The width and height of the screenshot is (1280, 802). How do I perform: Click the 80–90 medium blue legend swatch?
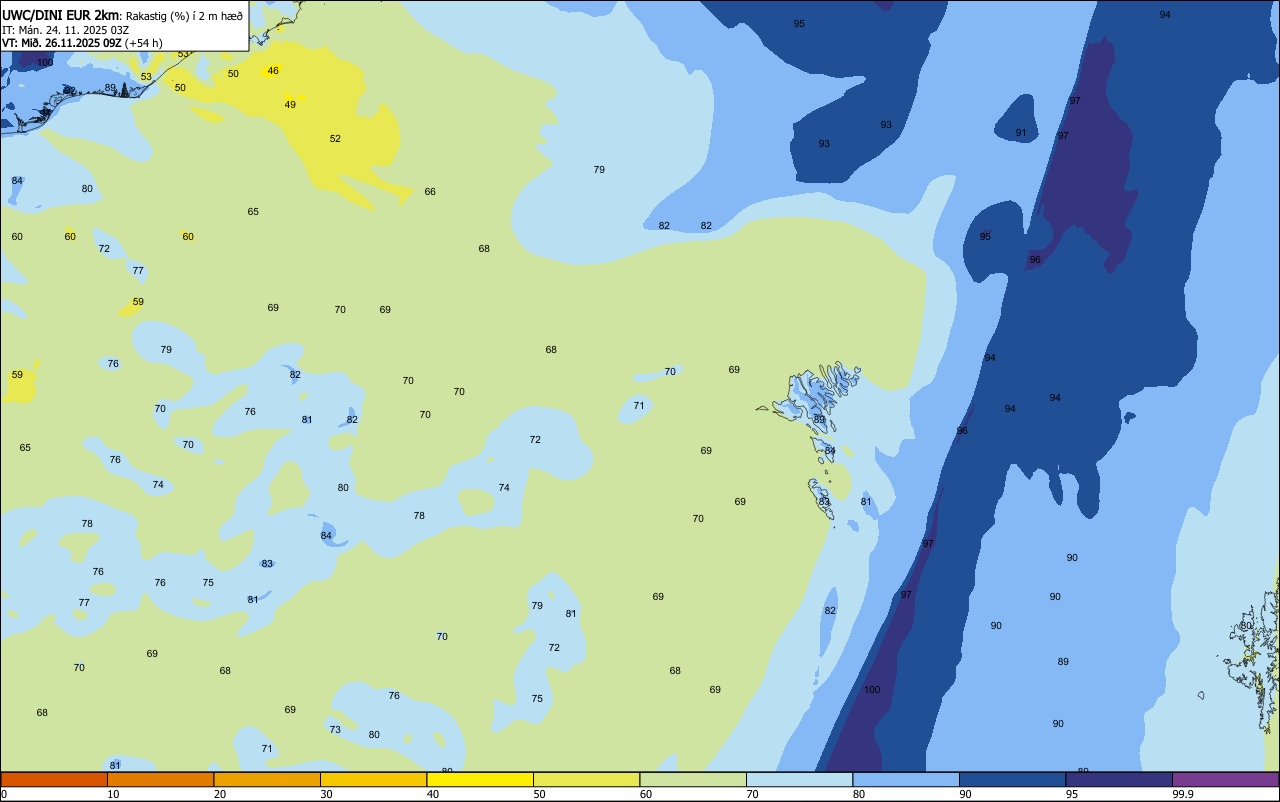tap(906, 779)
